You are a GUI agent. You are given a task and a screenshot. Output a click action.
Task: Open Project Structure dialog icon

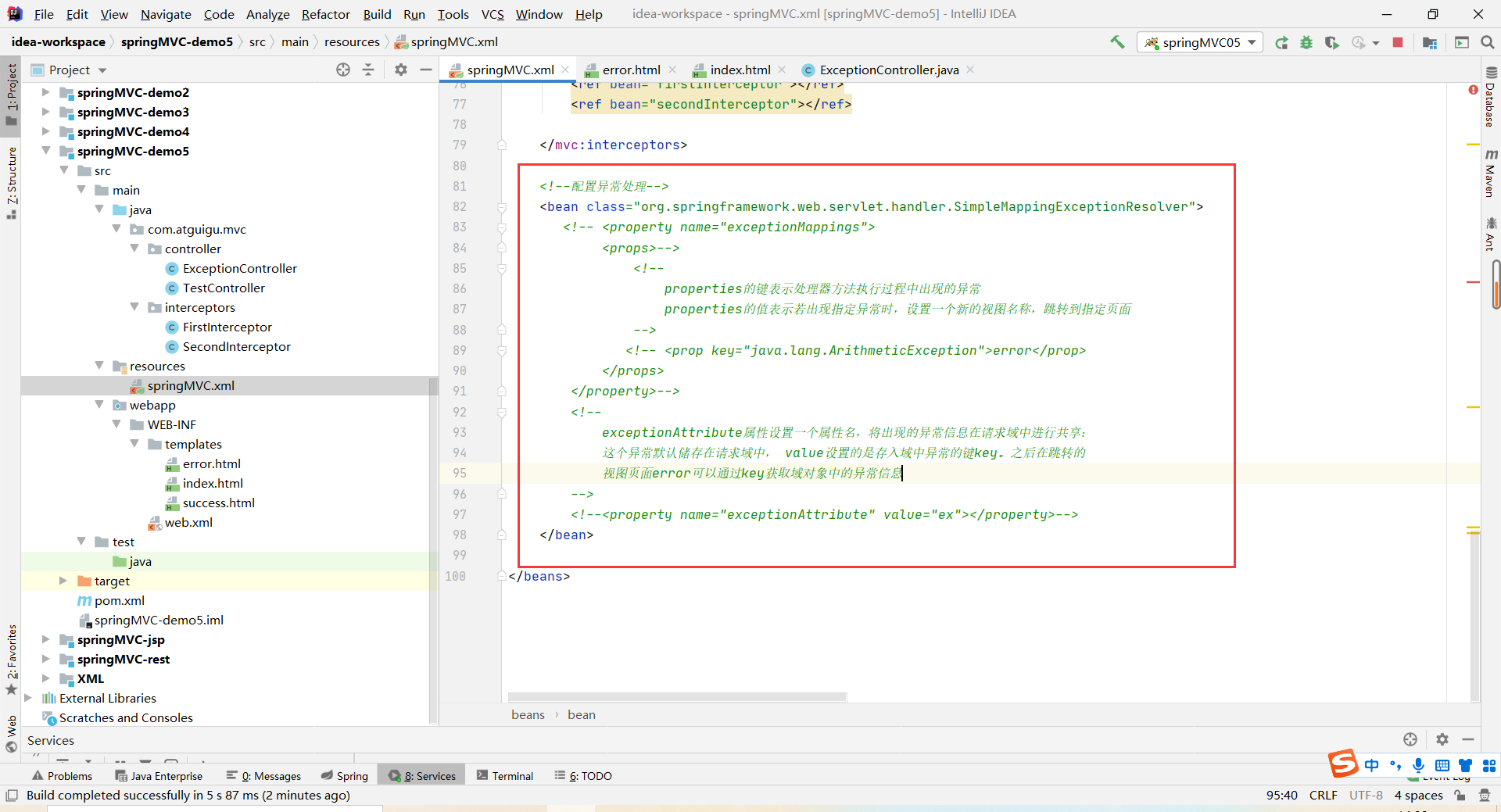(1430, 42)
